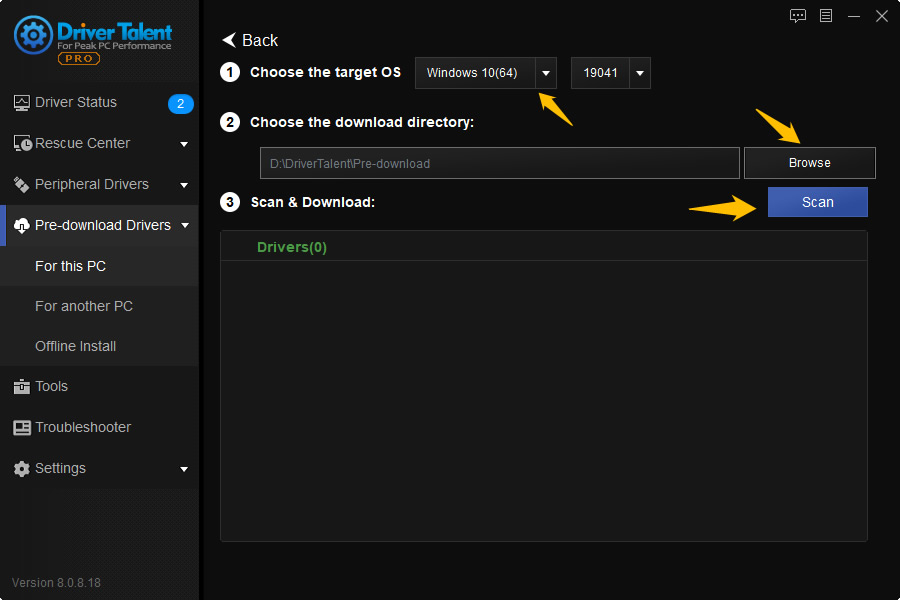Minimize the Driver Talent window

point(854,16)
